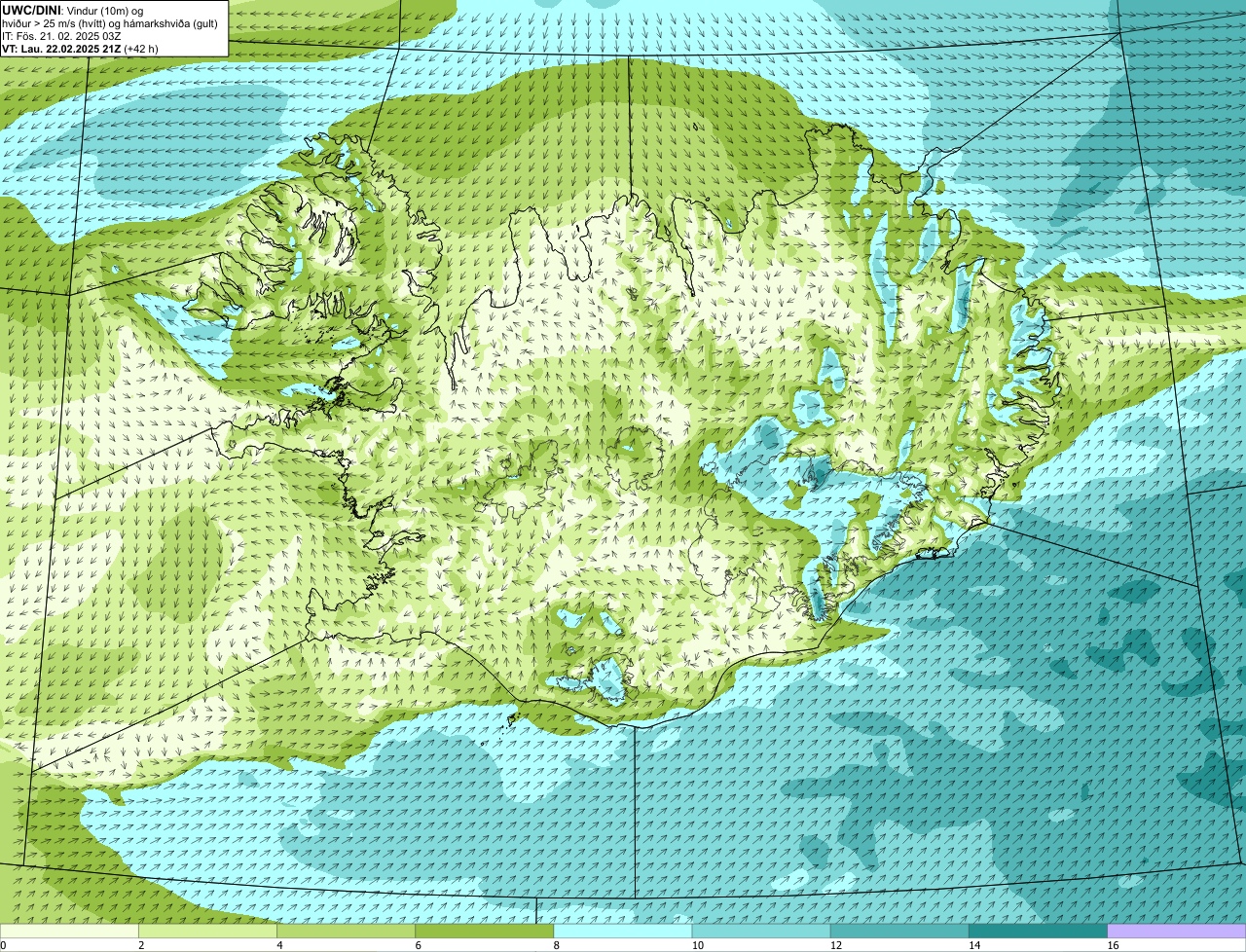
Task: Click the '2' label on the color scale
Action: pos(141,945)
